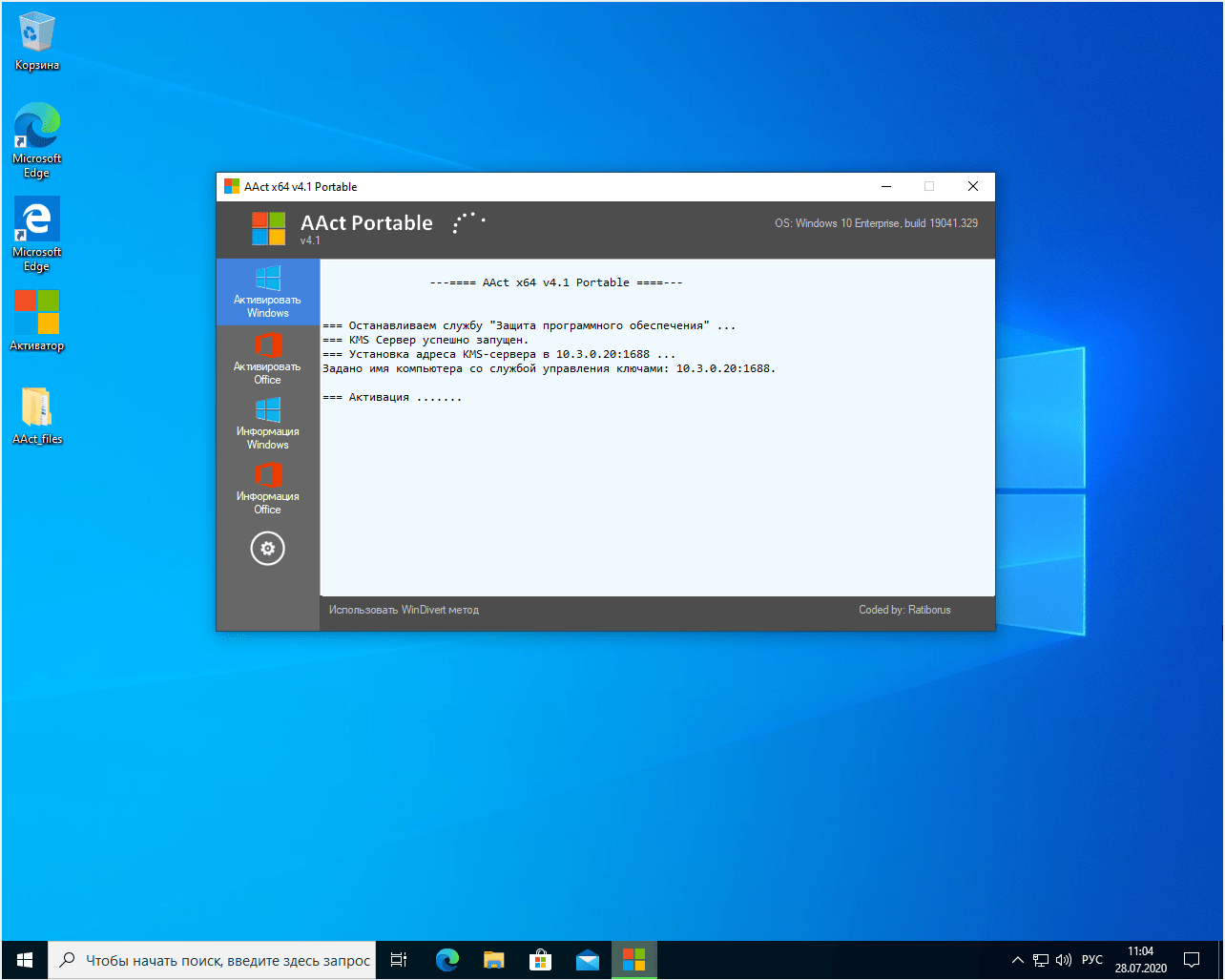The width and height of the screenshot is (1225, 980).
Task: Click the Активировать Office icon
Action: (x=267, y=358)
